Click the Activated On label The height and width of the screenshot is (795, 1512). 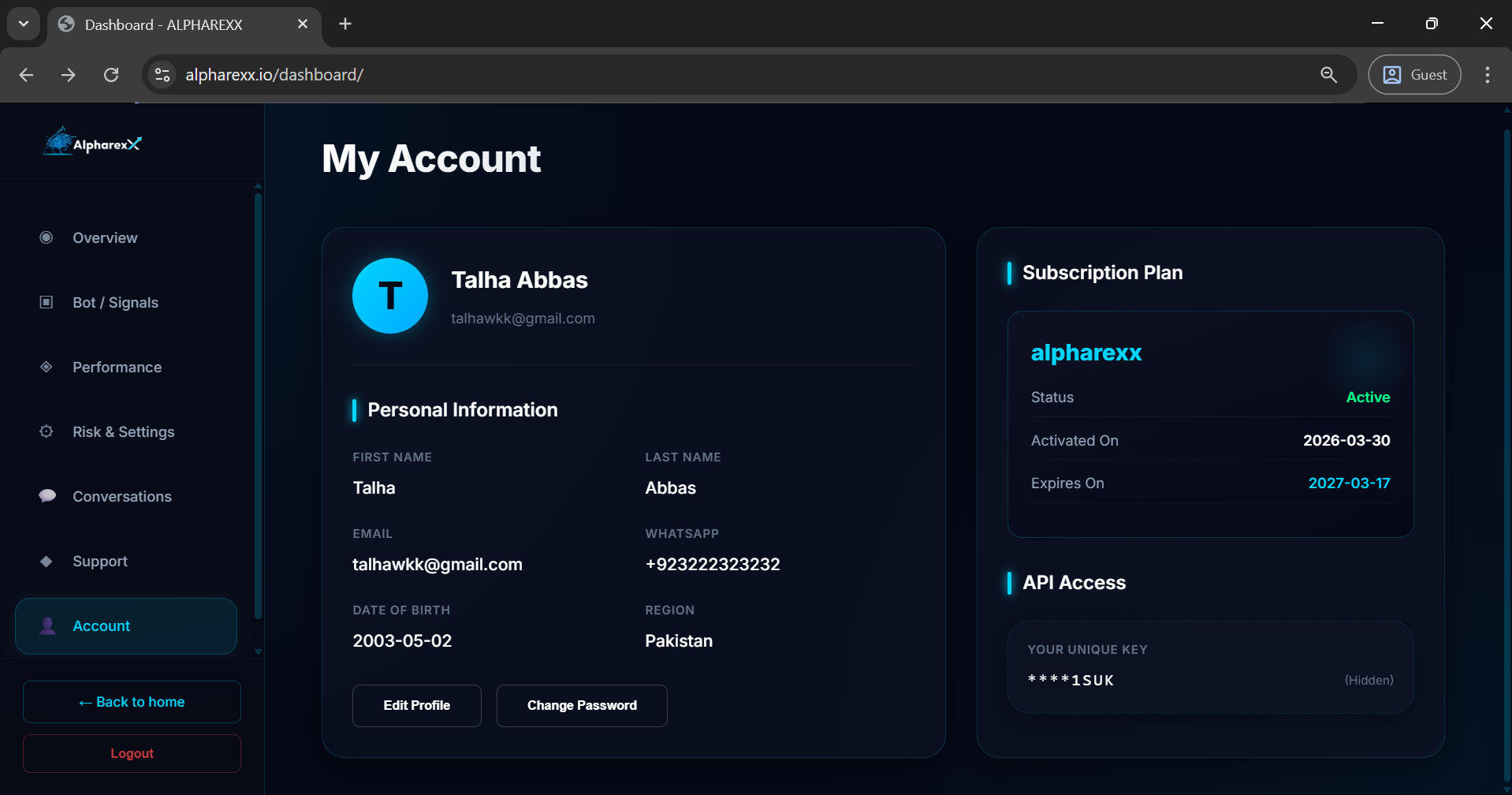click(x=1074, y=440)
